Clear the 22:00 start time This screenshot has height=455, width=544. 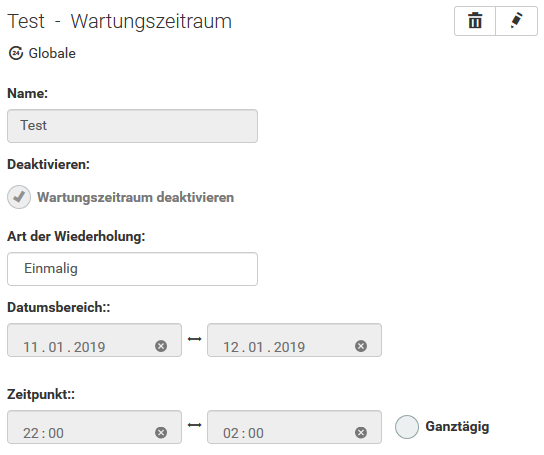[161, 432]
